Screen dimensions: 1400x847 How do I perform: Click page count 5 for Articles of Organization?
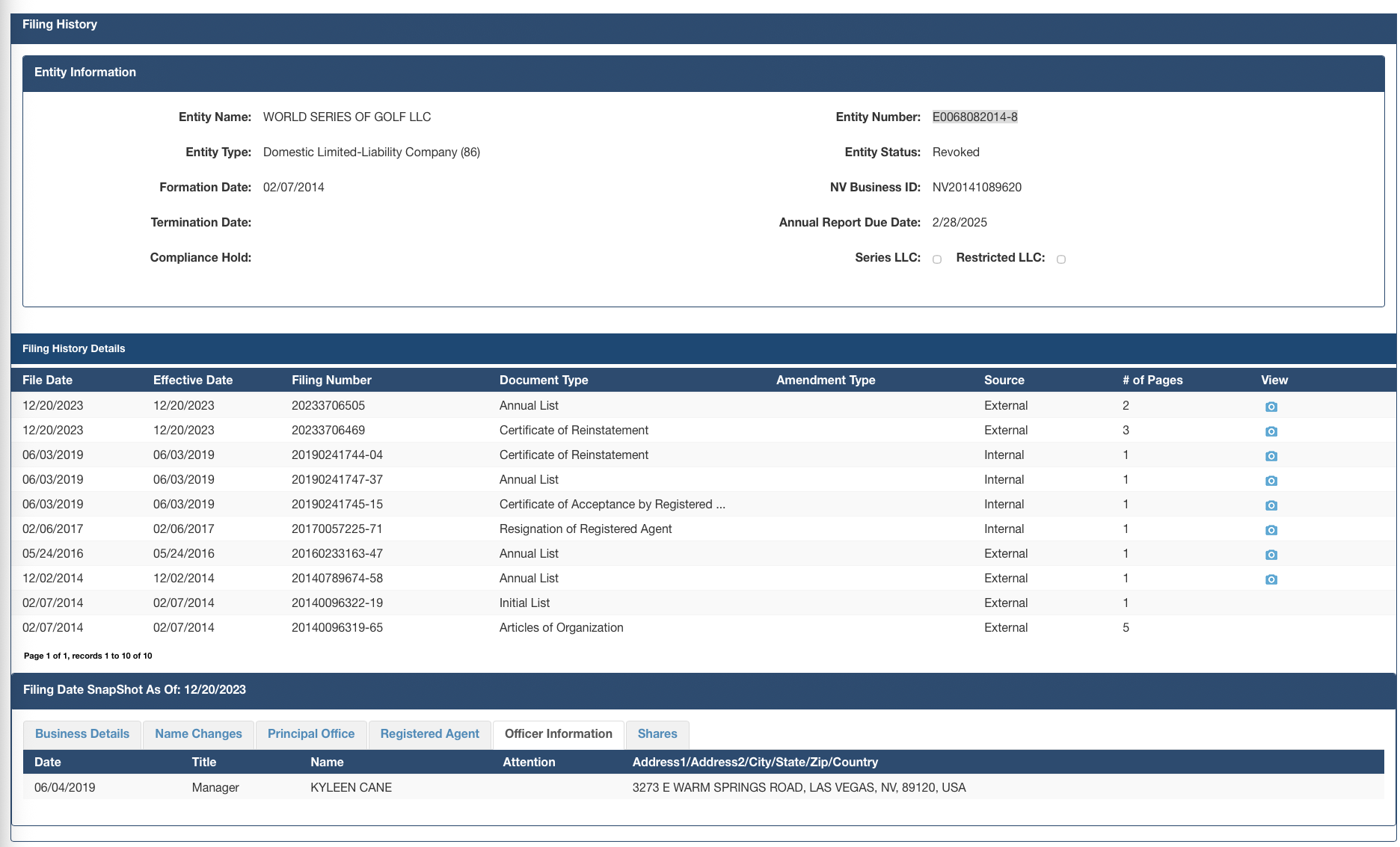[1126, 627]
